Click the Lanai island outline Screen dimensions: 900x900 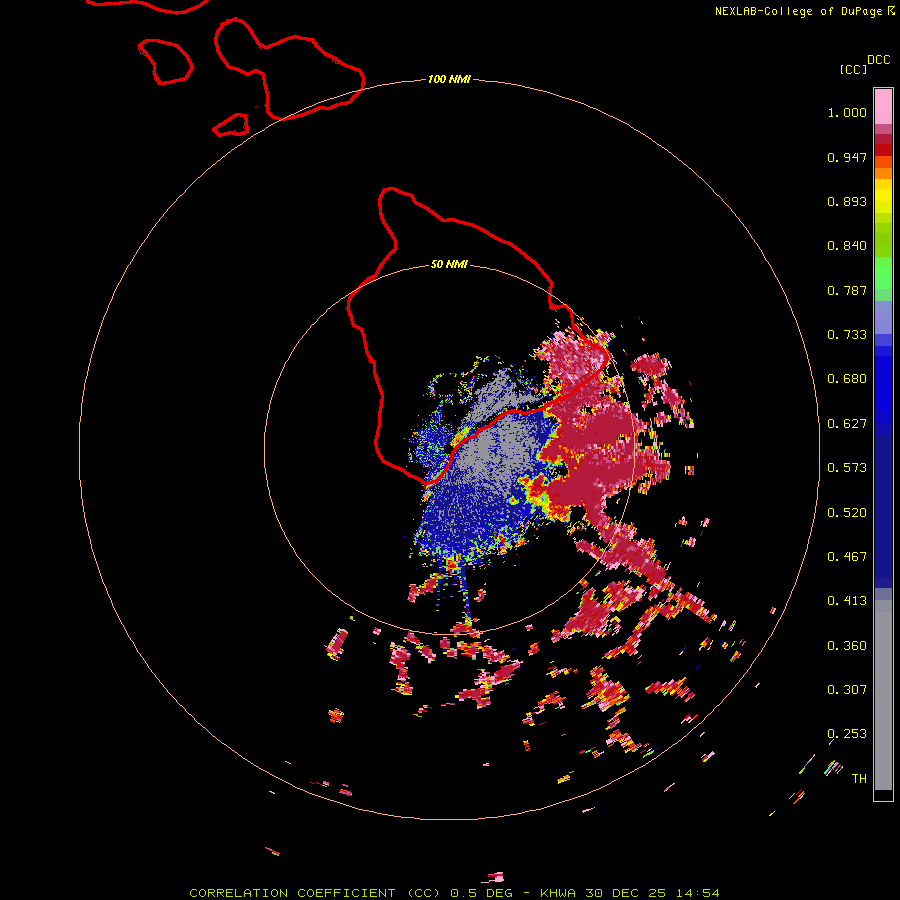coord(165,62)
